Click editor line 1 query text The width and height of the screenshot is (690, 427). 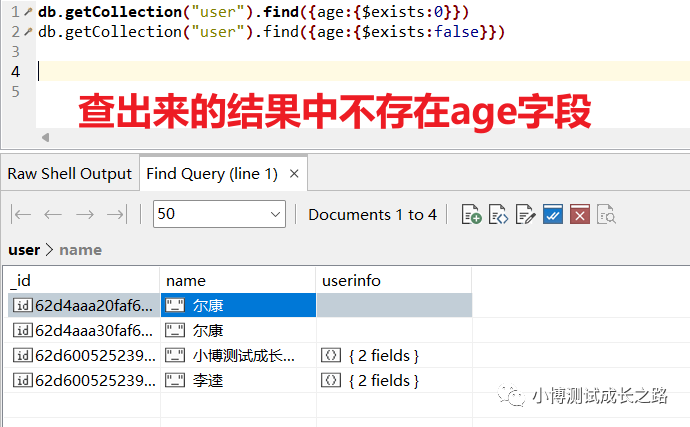pos(253,12)
